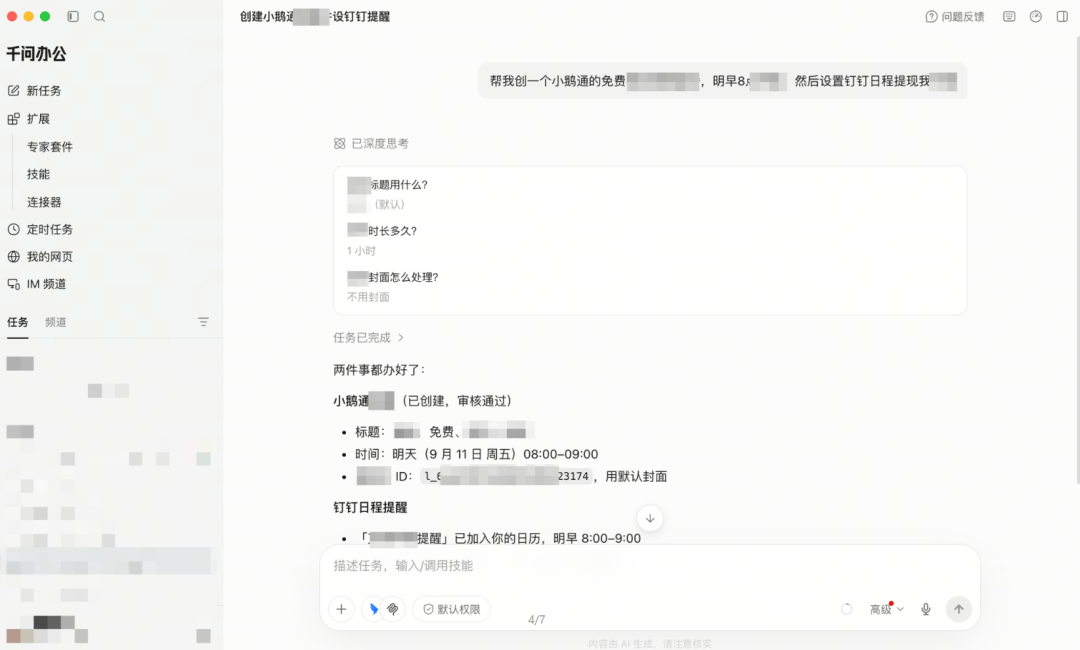1080x650 pixels.
Task: Click the window close button
Action: click(x=12, y=17)
